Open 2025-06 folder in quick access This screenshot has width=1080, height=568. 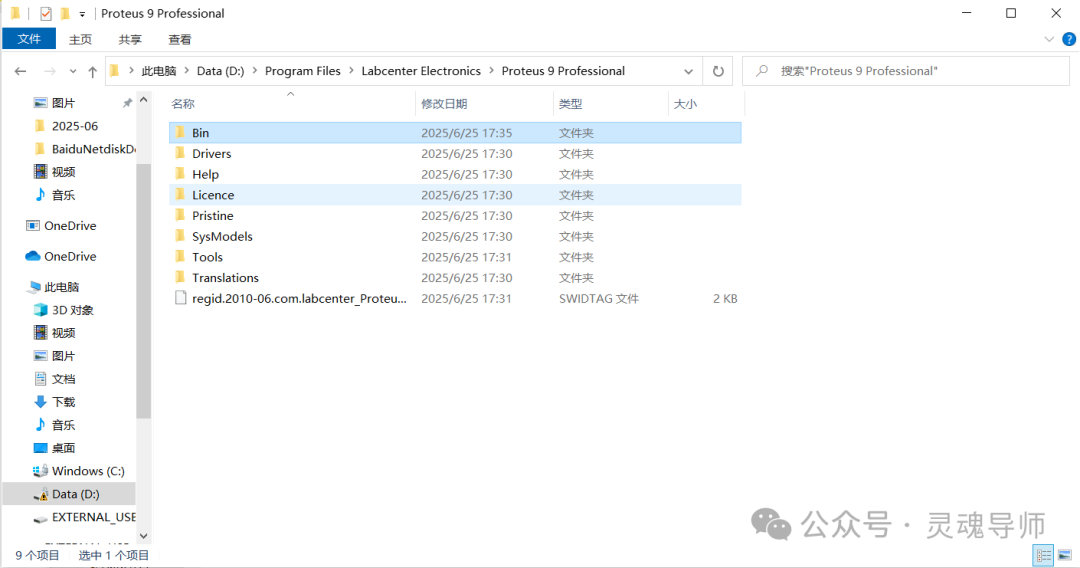tap(66, 126)
